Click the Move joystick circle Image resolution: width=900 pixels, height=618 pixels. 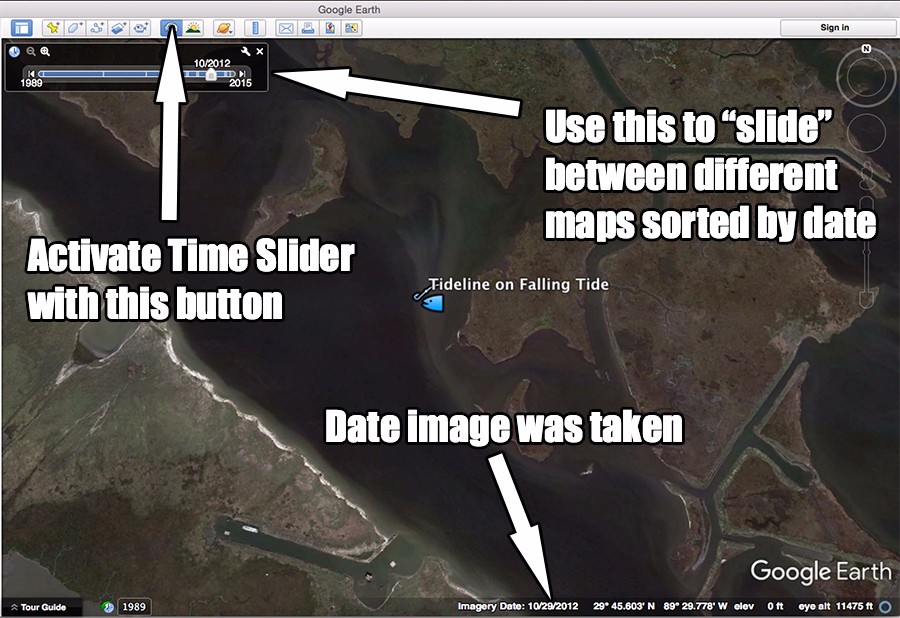pyautogui.click(x=866, y=134)
